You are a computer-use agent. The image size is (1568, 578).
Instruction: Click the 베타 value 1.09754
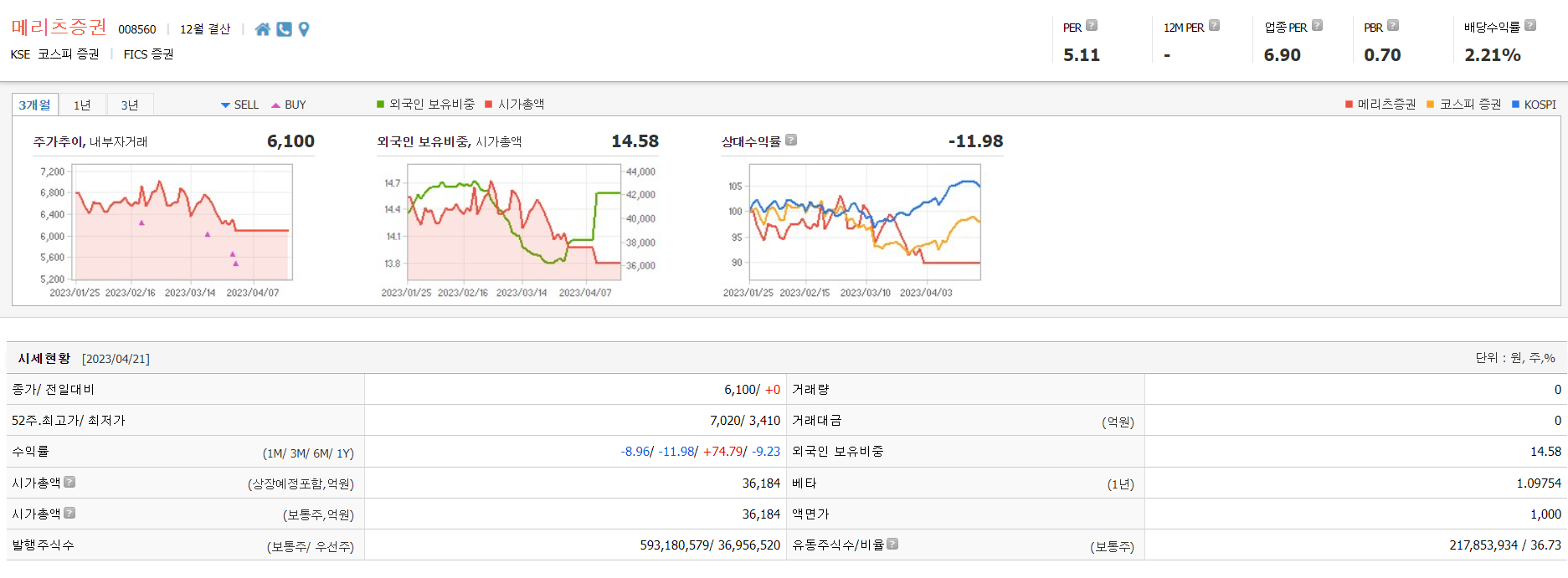[1539, 483]
